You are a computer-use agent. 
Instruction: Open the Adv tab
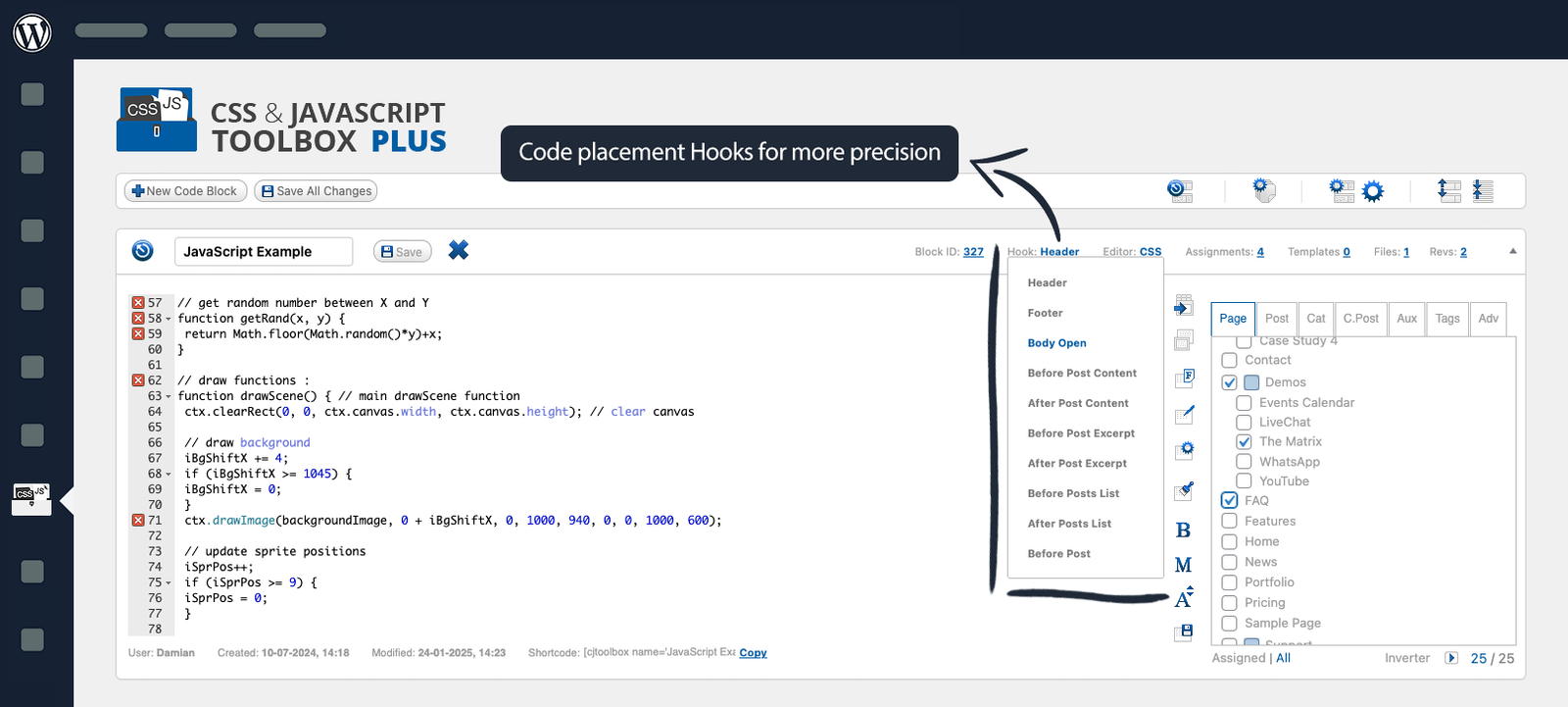[1488, 319]
